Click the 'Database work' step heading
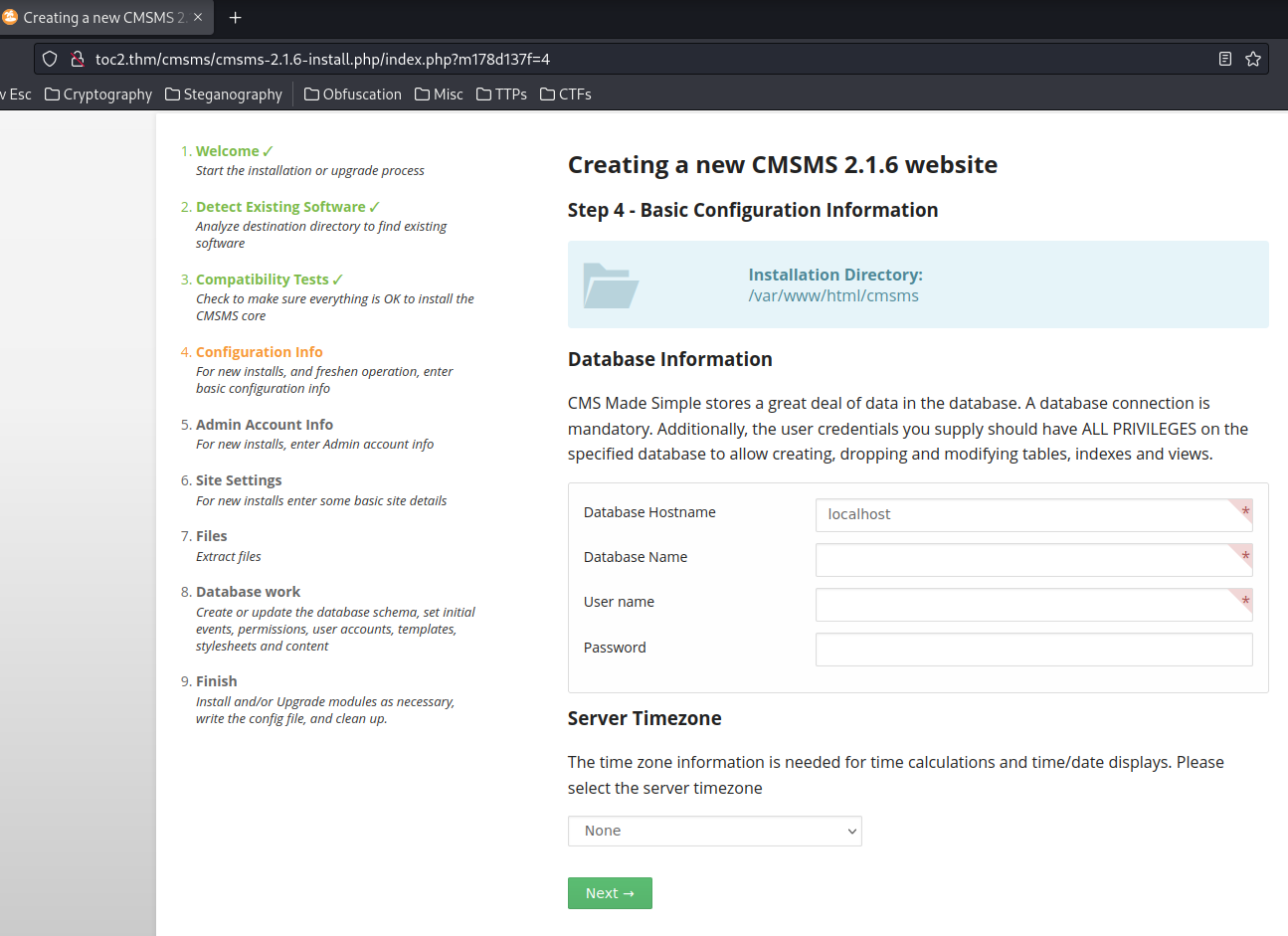Screen dimensions: 1288x936 pos(248,592)
